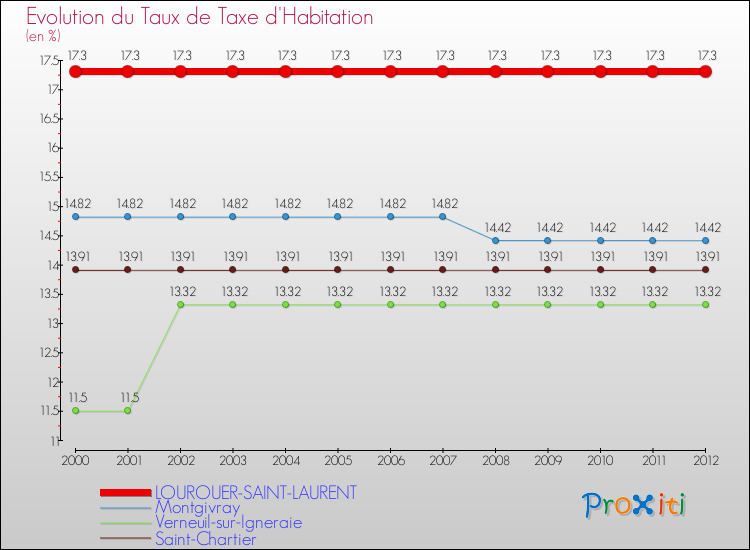Click the 2011 x-axis label
The image size is (750, 550).
(x=654, y=460)
